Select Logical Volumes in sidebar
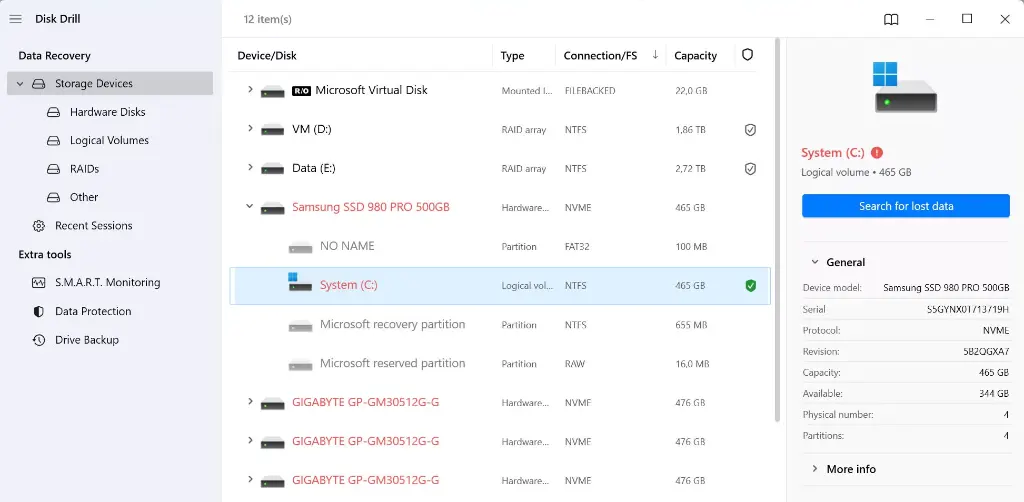Image resolution: width=1024 pixels, height=502 pixels. (109, 141)
